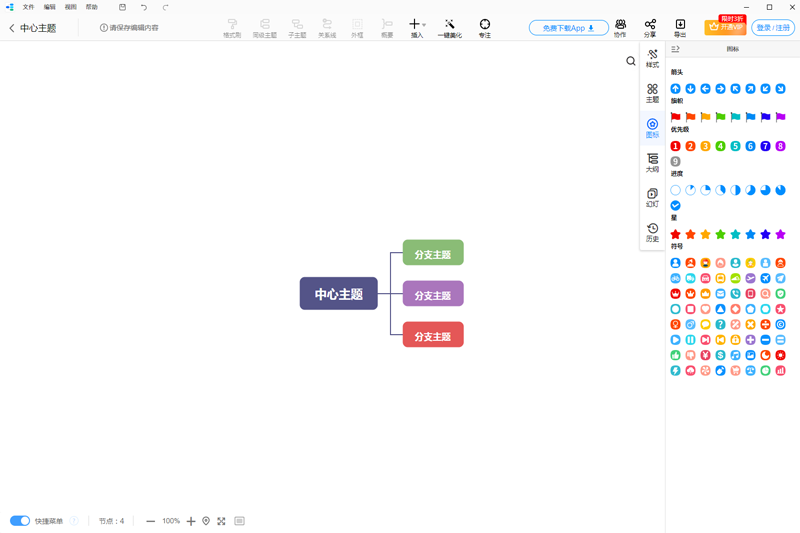800x533 pixels.
Task: Collapse the icon panel with the fold arrow
Action: [676, 49]
